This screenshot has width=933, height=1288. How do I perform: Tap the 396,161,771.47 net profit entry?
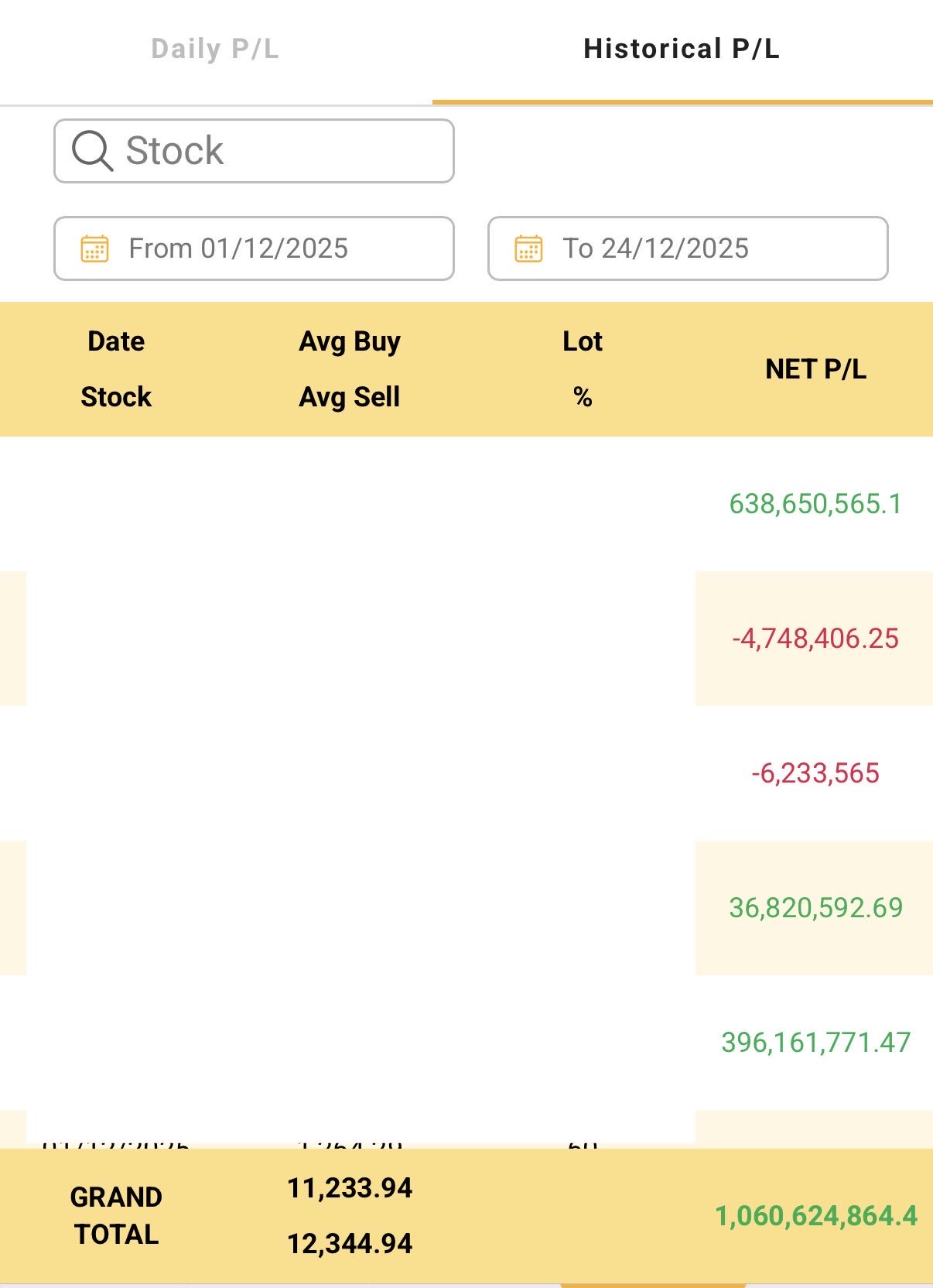815,1043
